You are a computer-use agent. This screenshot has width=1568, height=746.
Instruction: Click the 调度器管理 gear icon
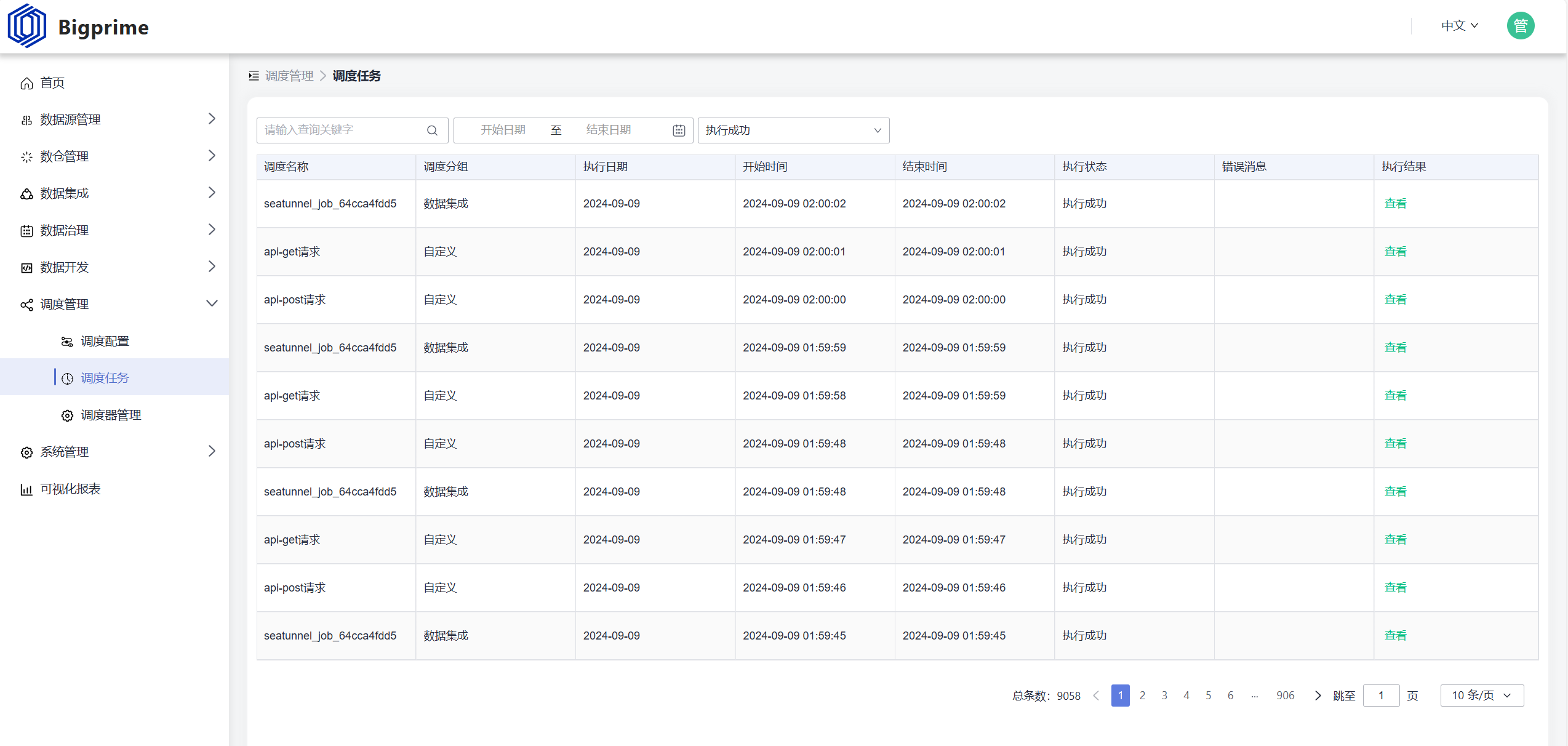point(67,415)
